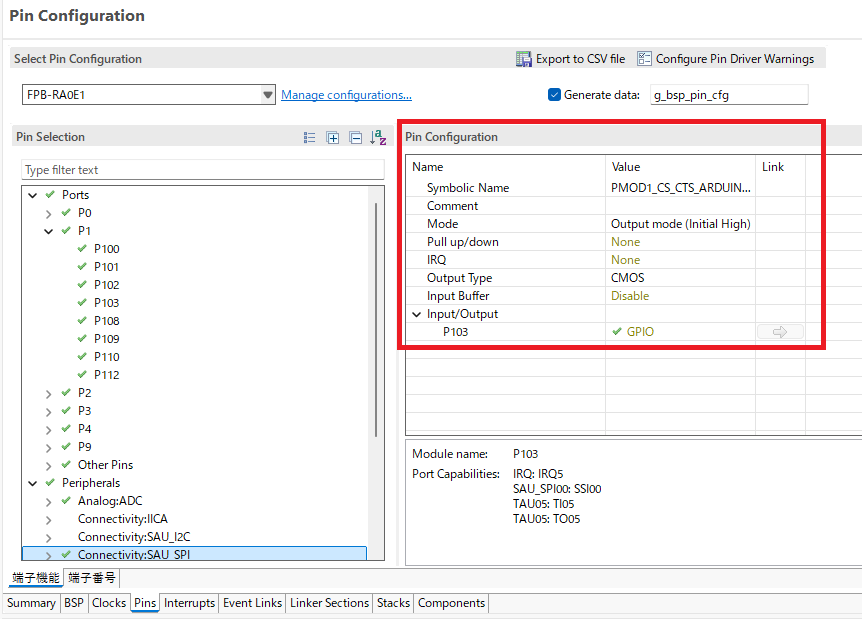Click the Manage configurations link
The image size is (862, 619).
click(346, 95)
